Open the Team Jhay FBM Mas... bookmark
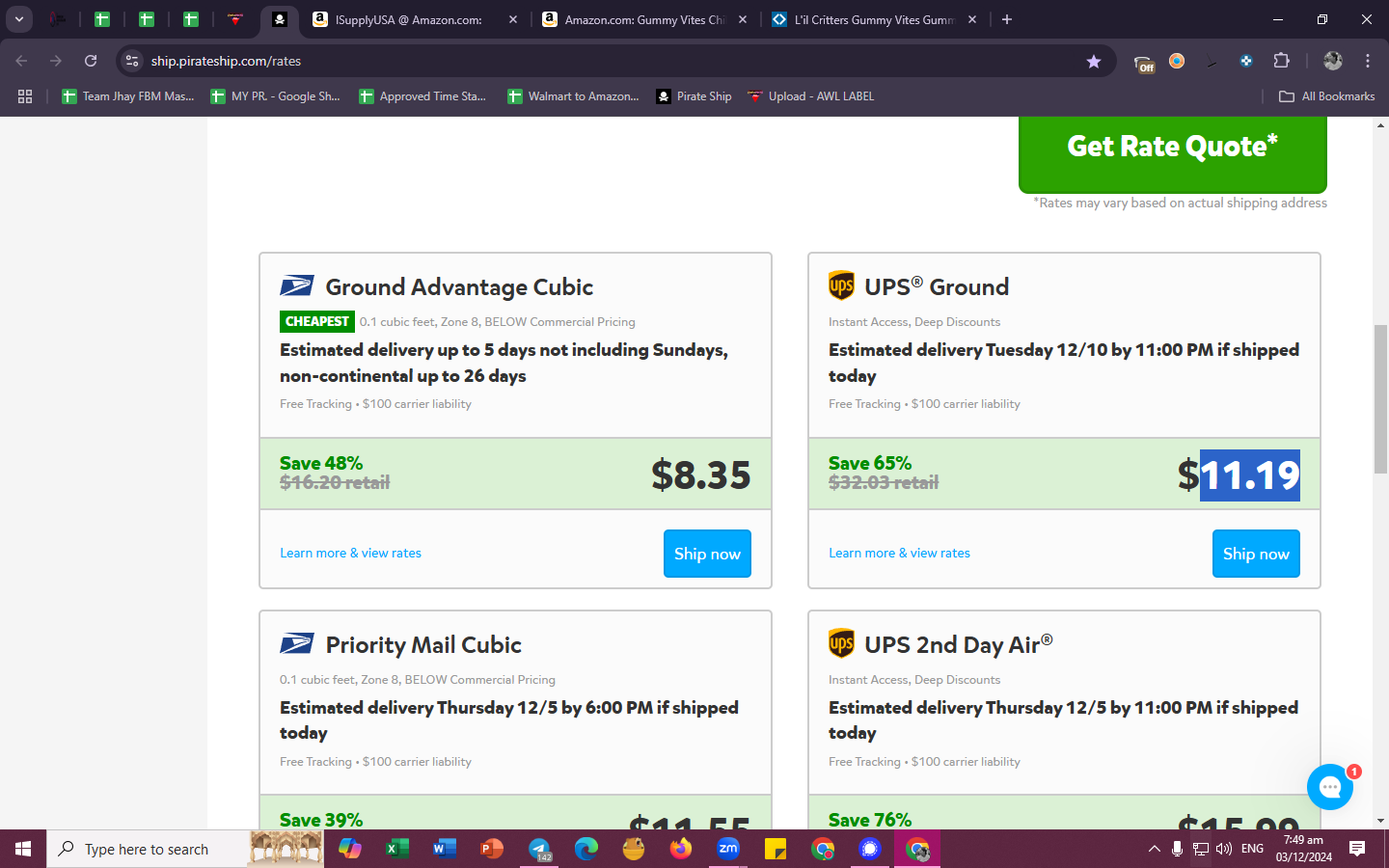Image resolution: width=1389 pixels, height=868 pixels. [x=128, y=96]
